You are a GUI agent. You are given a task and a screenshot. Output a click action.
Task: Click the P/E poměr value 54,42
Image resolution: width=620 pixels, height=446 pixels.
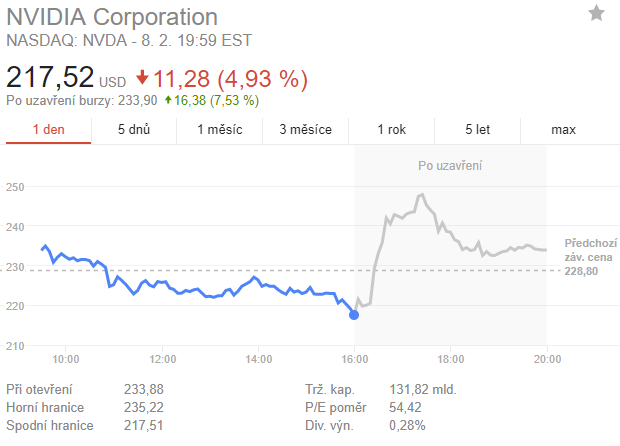click(x=406, y=407)
